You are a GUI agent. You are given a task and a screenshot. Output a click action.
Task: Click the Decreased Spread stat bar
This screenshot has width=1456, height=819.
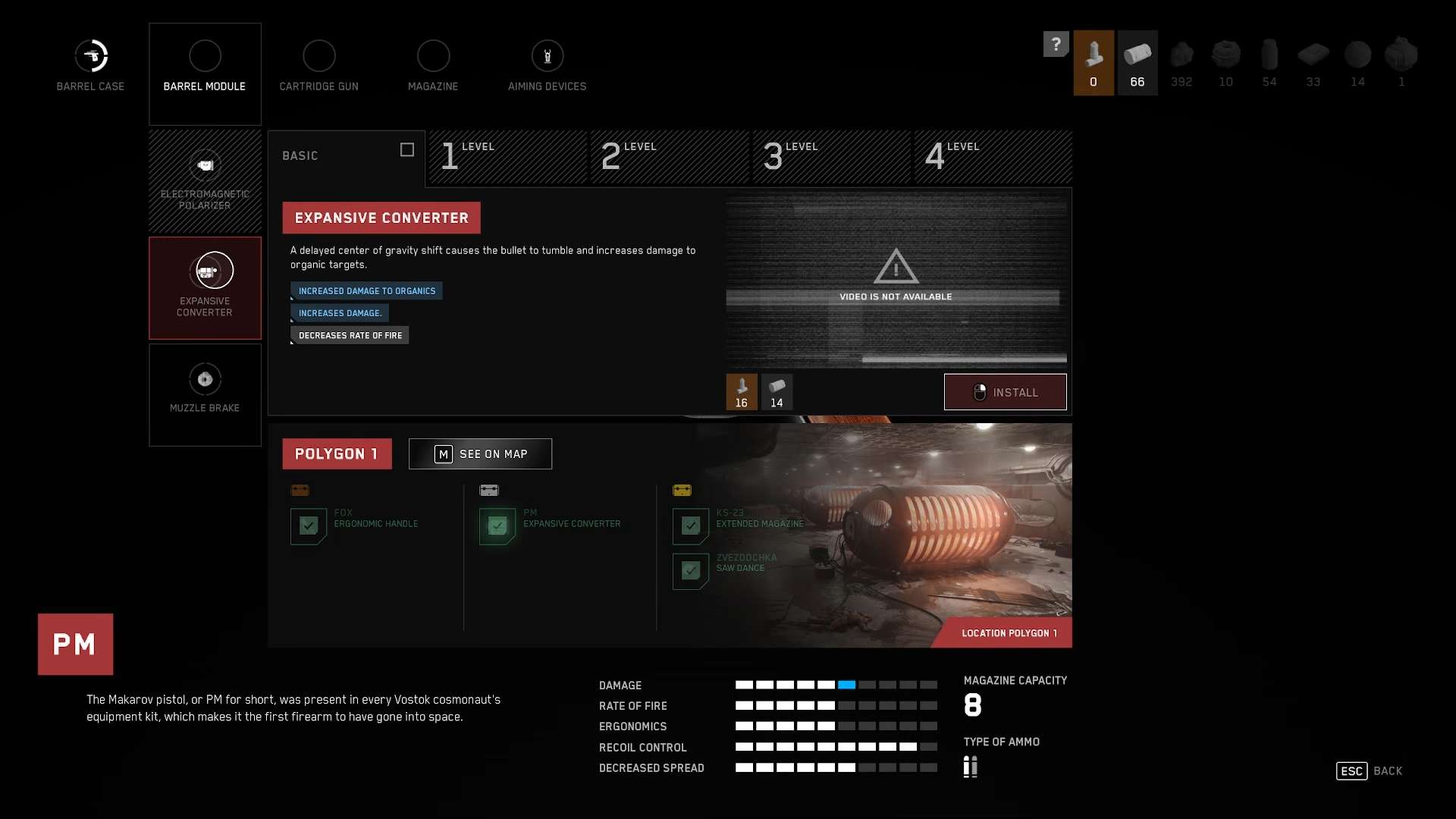click(836, 767)
